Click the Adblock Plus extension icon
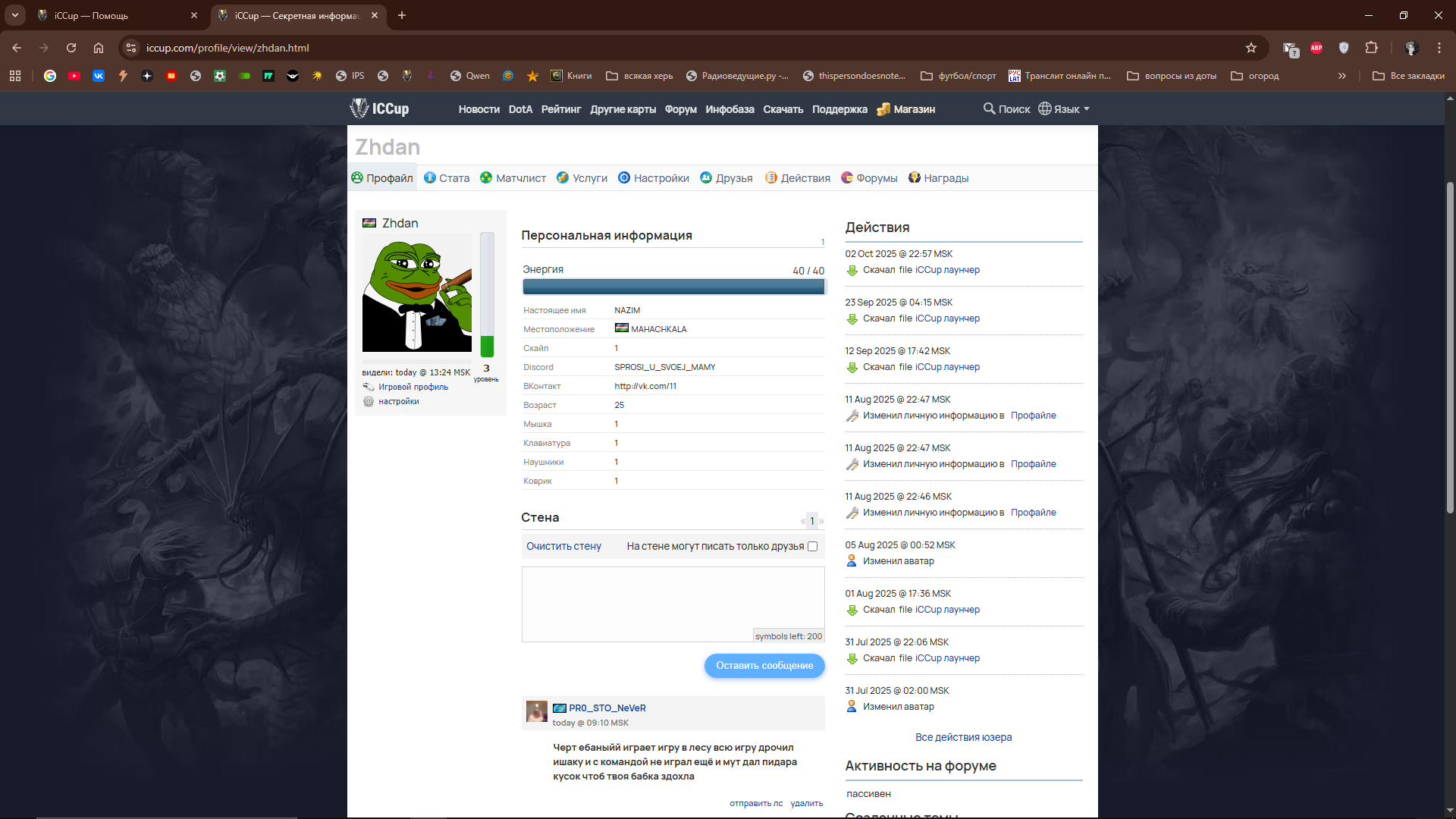The width and height of the screenshot is (1456, 819). pyautogui.click(x=1316, y=48)
